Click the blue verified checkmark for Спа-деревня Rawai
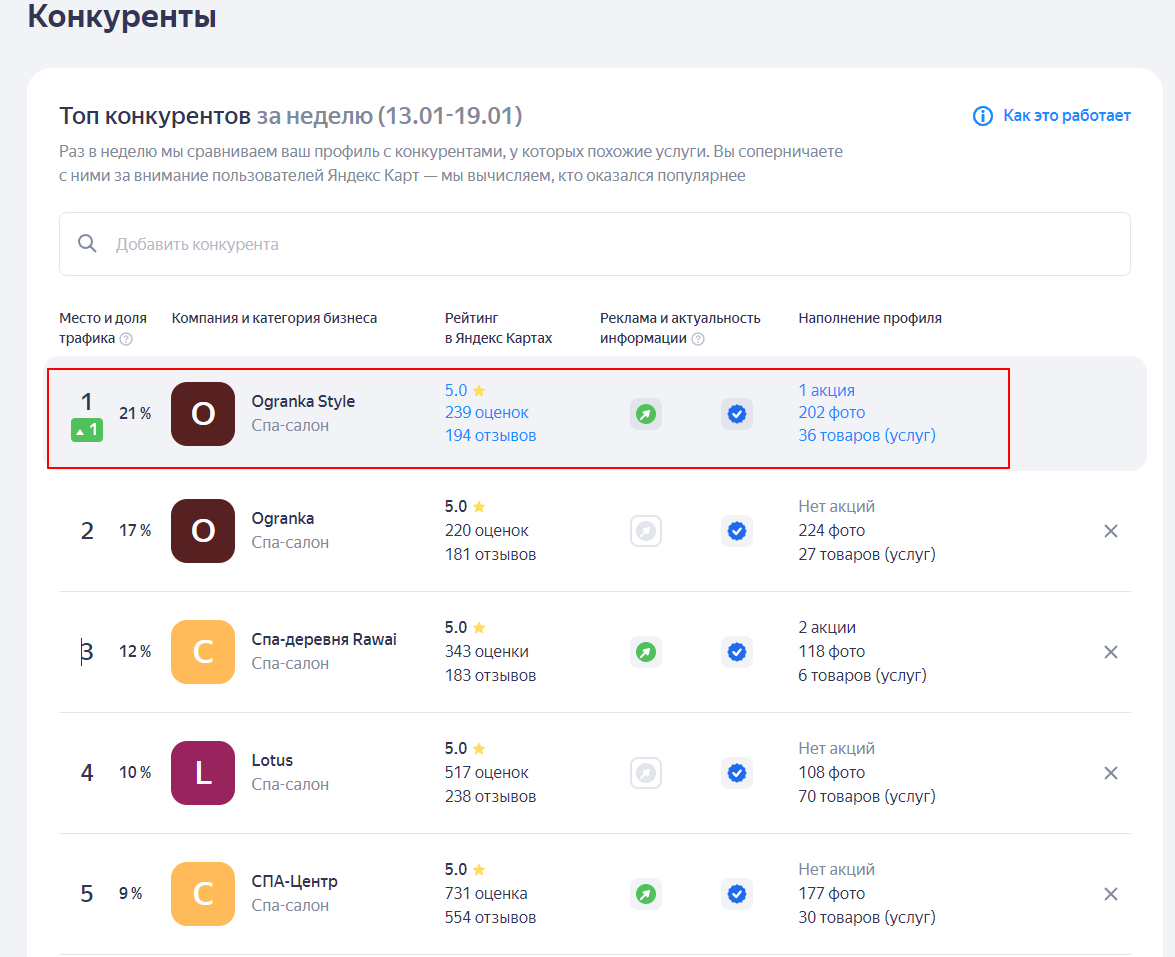 click(x=737, y=652)
